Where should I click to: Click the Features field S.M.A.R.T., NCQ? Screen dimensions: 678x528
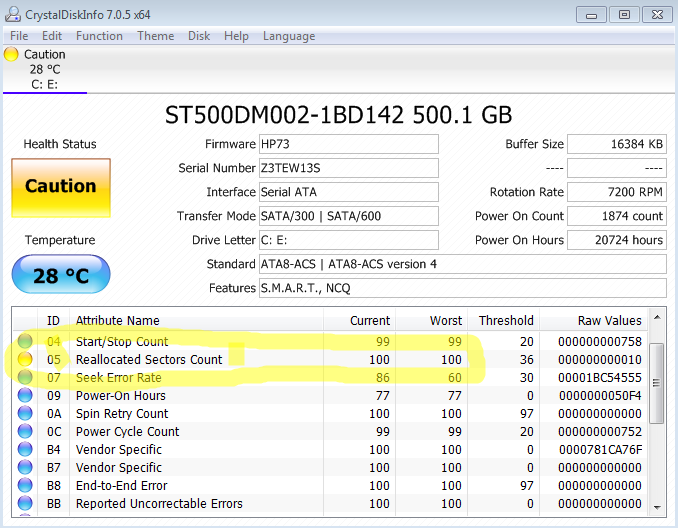click(x=463, y=288)
